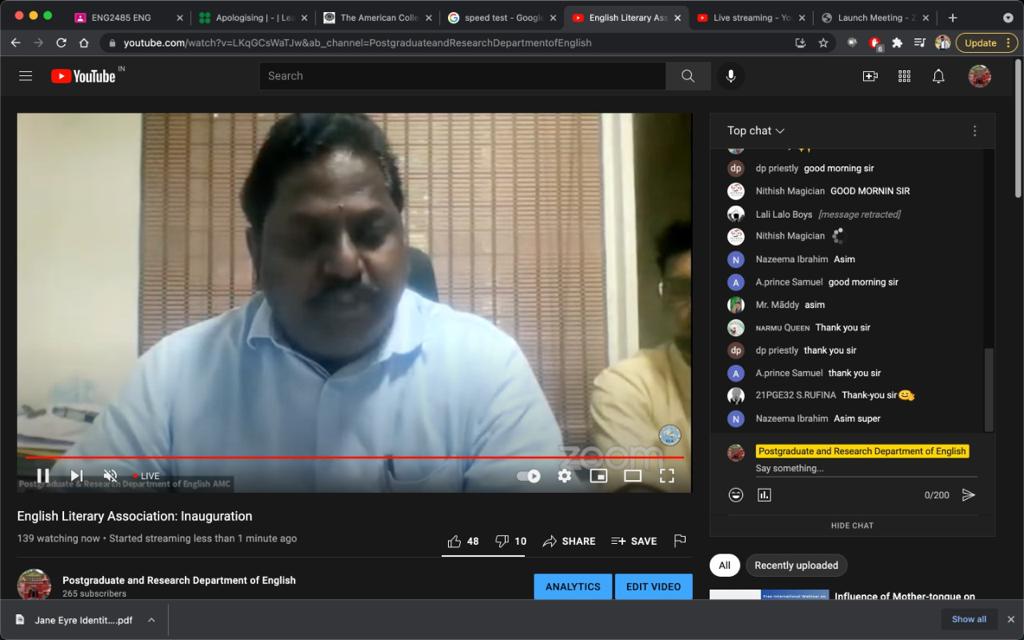
Task: Click the ANALYTICS button
Action: pos(573,587)
